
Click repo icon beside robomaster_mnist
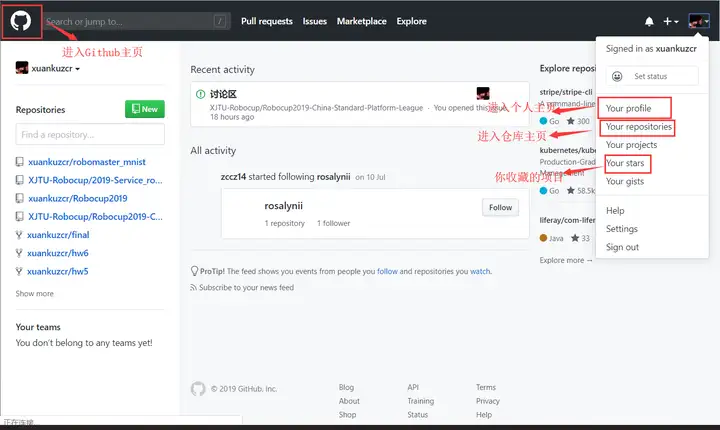(x=19, y=162)
